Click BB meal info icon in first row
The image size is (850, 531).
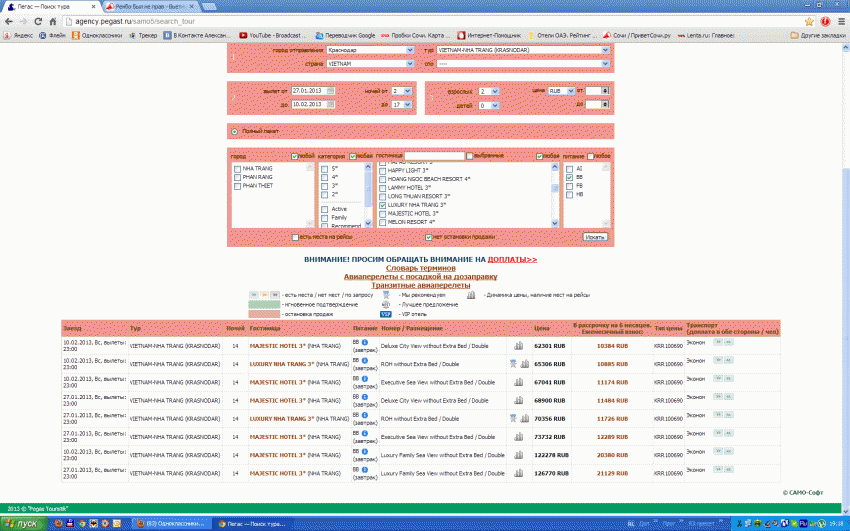pos(365,341)
